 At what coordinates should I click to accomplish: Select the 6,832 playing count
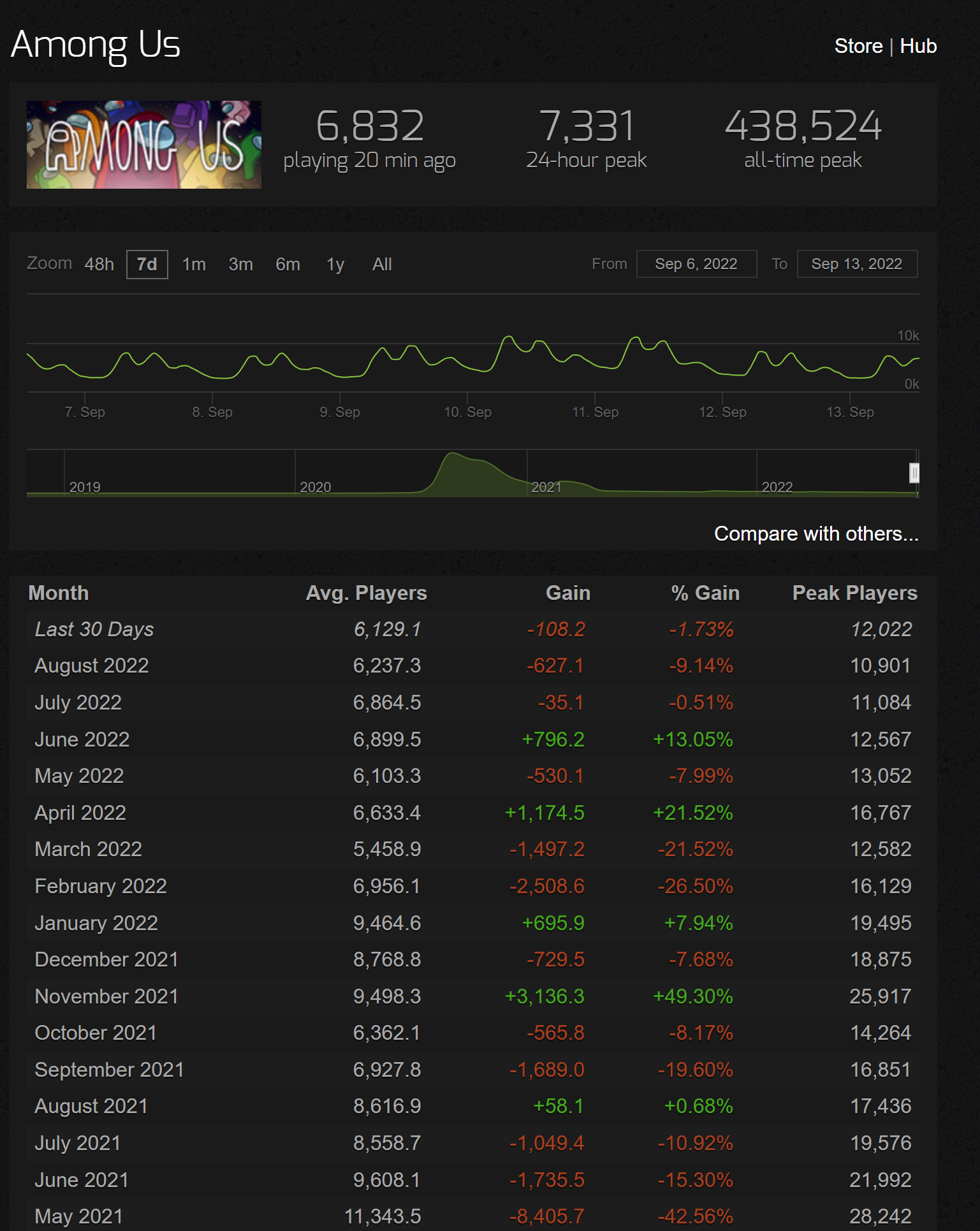point(370,126)
